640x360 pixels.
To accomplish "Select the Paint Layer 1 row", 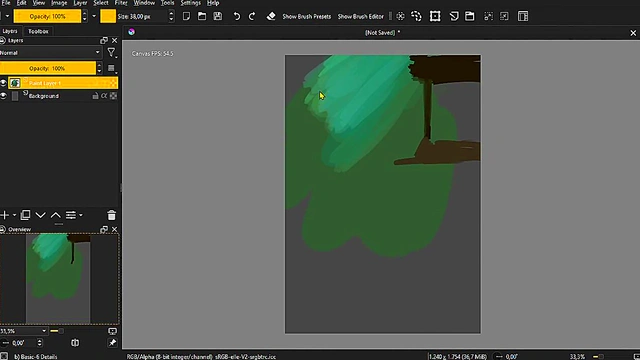I will point(59,83).
